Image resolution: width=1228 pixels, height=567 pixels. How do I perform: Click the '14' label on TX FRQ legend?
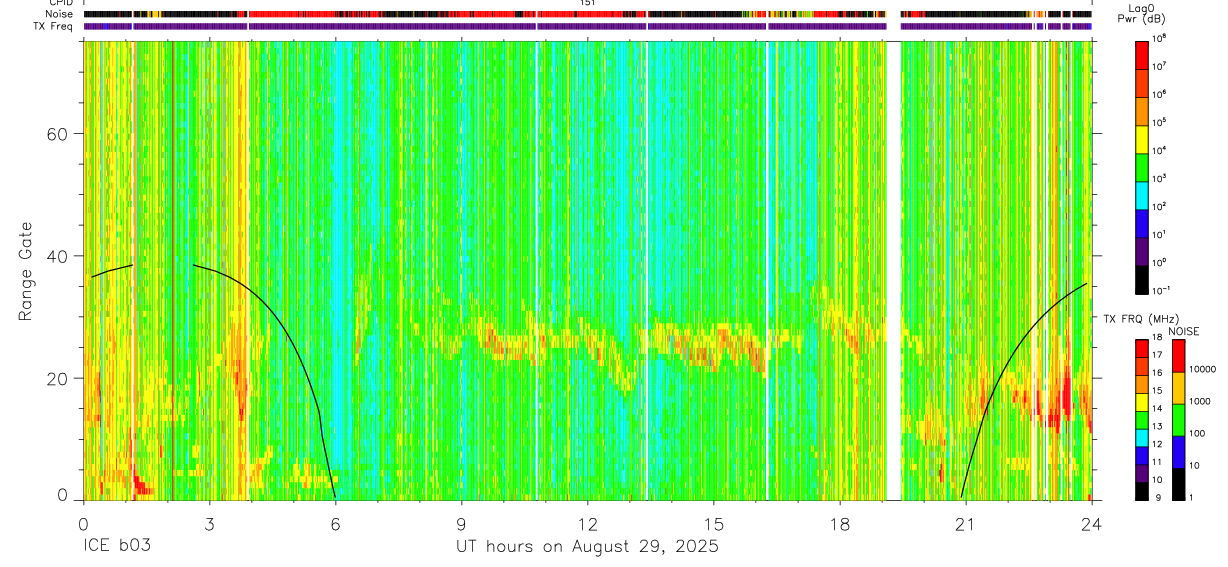point(1159,408)
